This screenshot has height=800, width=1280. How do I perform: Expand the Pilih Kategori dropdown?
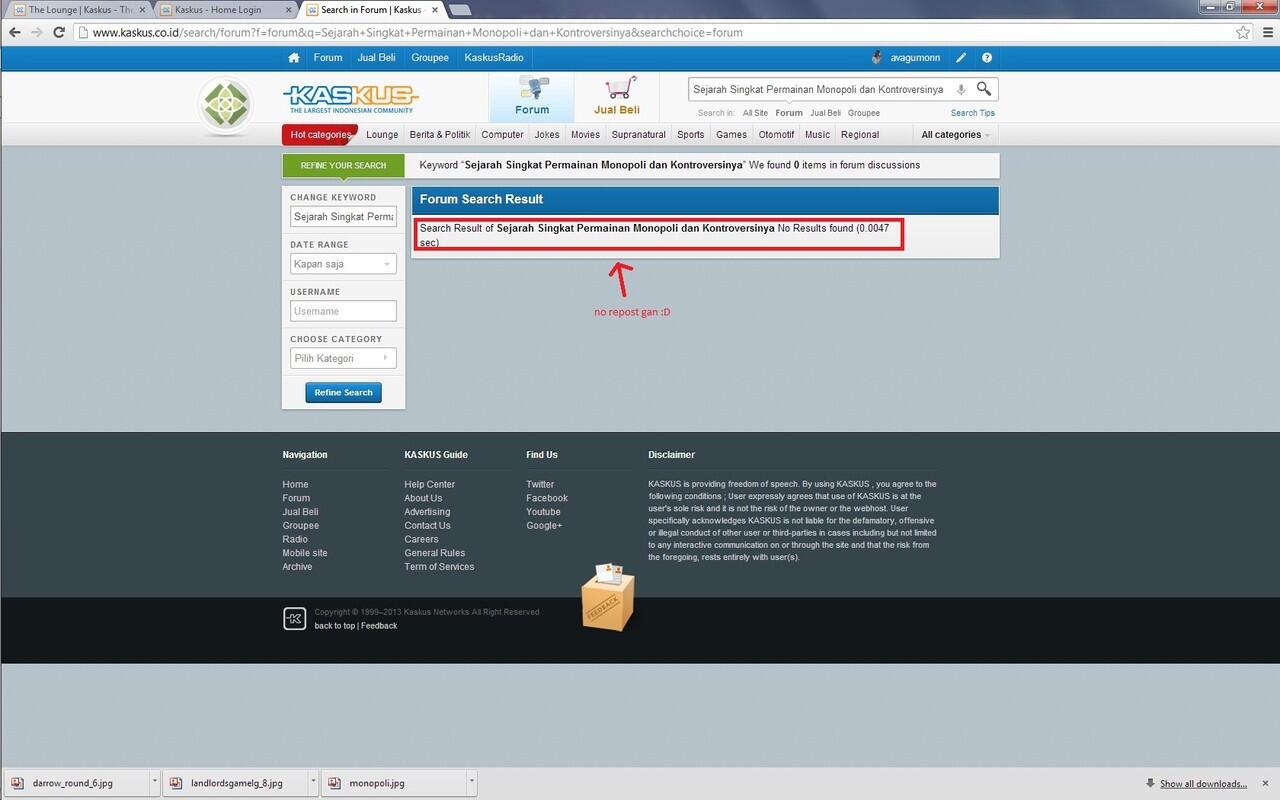click(343, 358)
